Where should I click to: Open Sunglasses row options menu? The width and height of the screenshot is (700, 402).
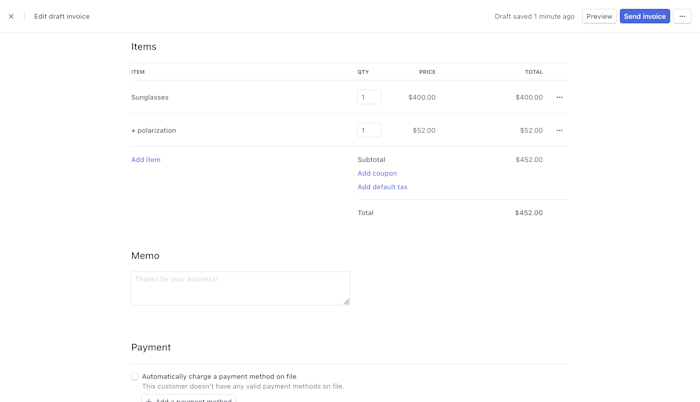point(559,97)
